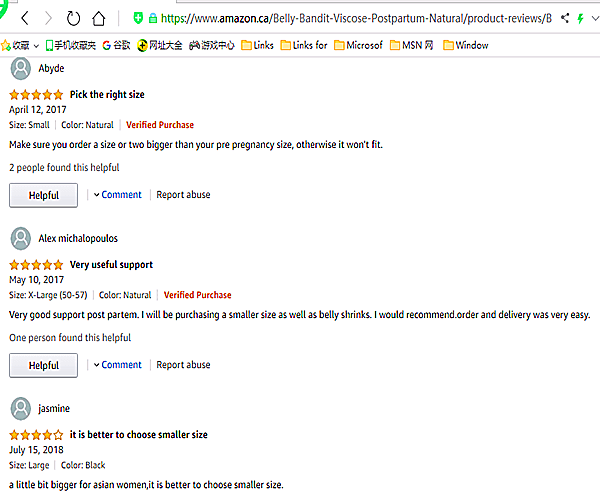Open the Microsof bookmark folder
This screenshot has height=500, width=600.
pos(358,45)
